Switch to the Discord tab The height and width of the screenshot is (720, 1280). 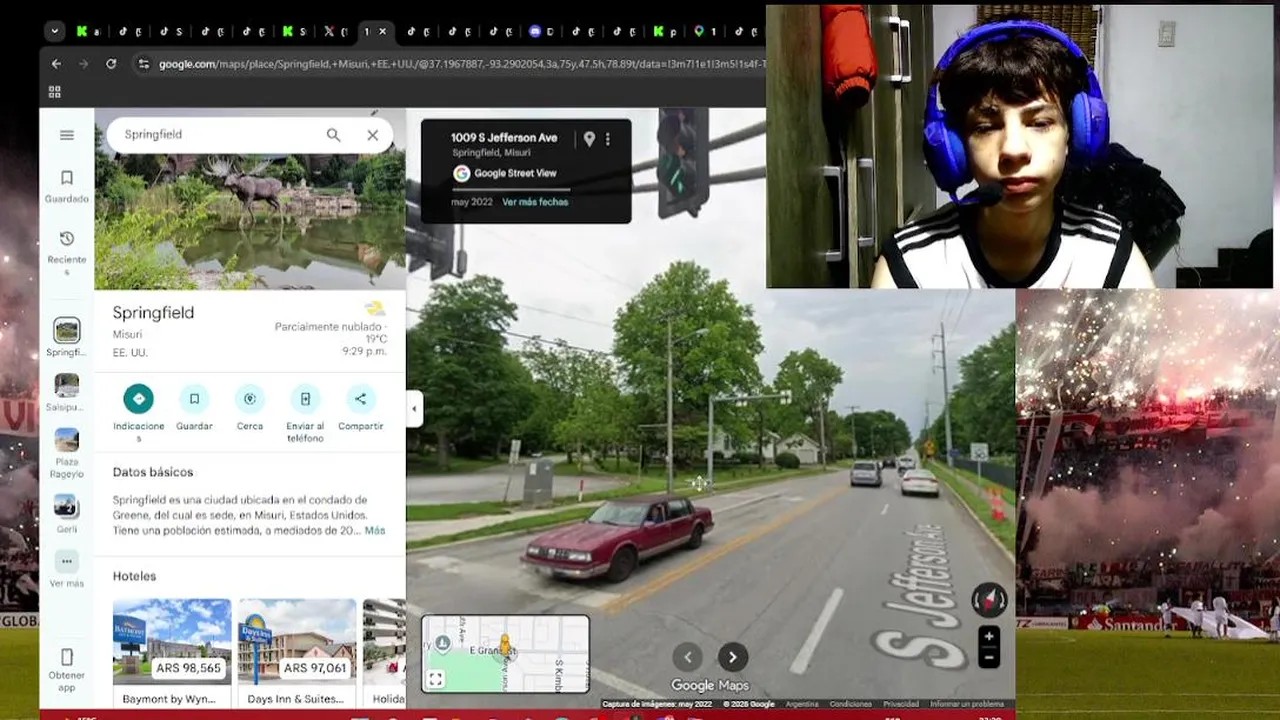540,31
